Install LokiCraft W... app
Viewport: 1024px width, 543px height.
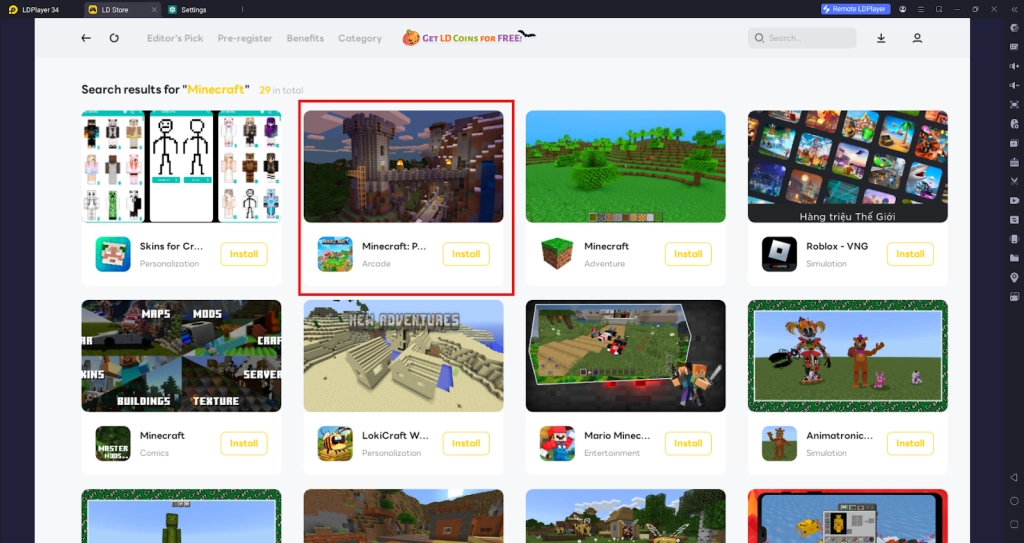point(466,444)
